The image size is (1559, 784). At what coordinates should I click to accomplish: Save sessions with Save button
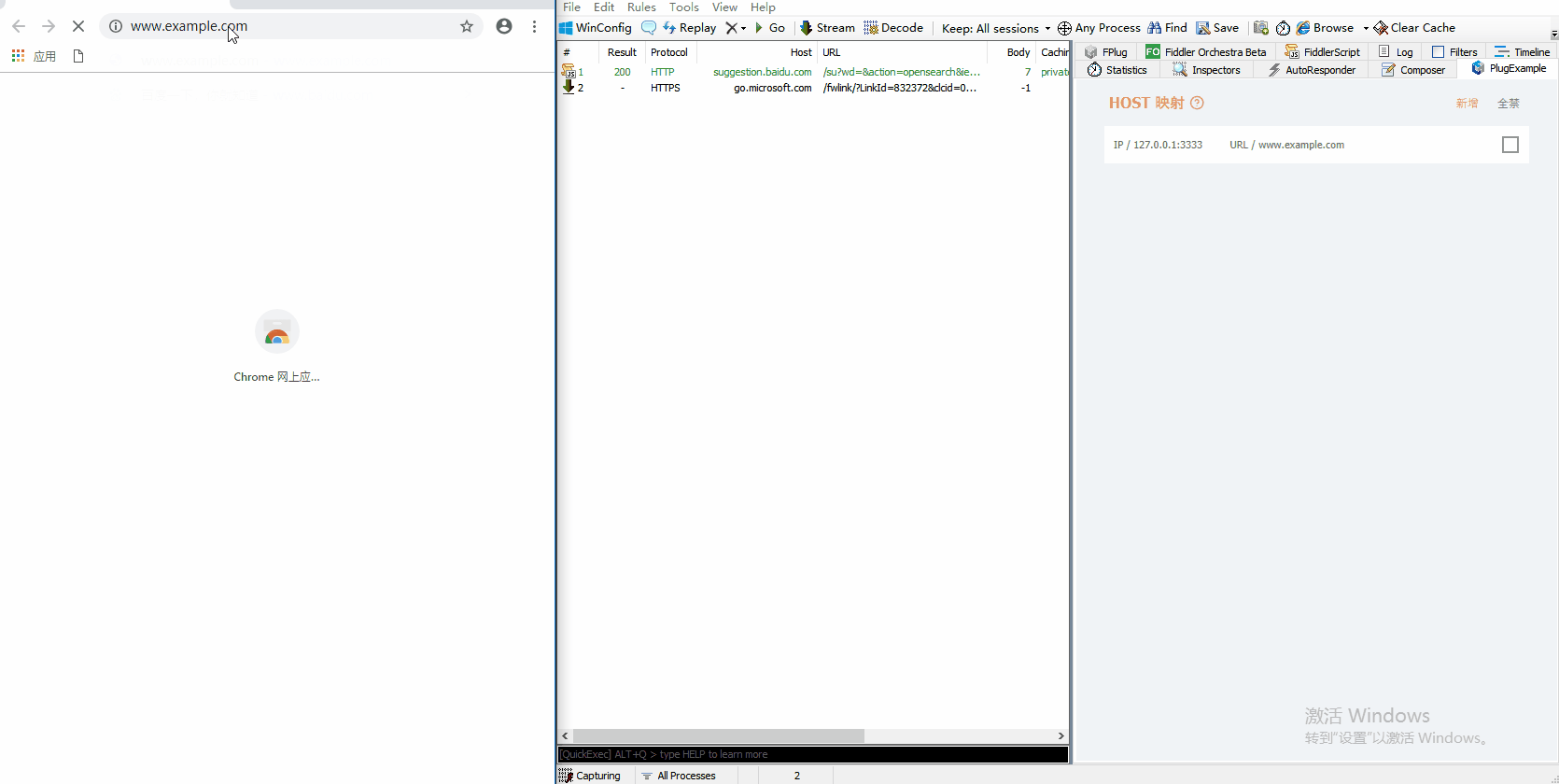(x=1217, y=28)
